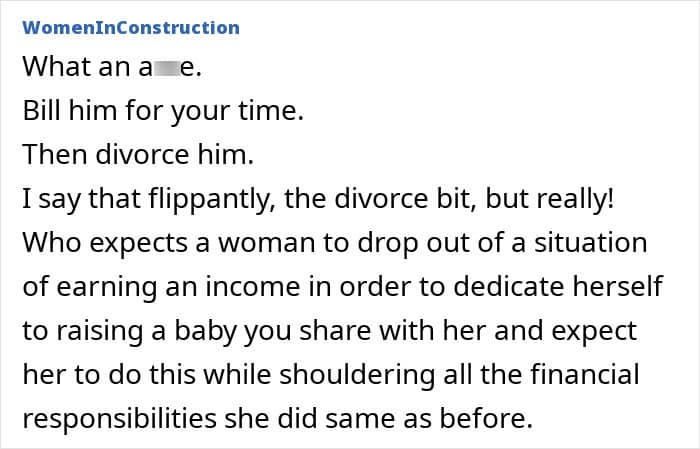700x449 pixels.
Task: Open the WomenInConstruction user profile
Action: (130, 27)
